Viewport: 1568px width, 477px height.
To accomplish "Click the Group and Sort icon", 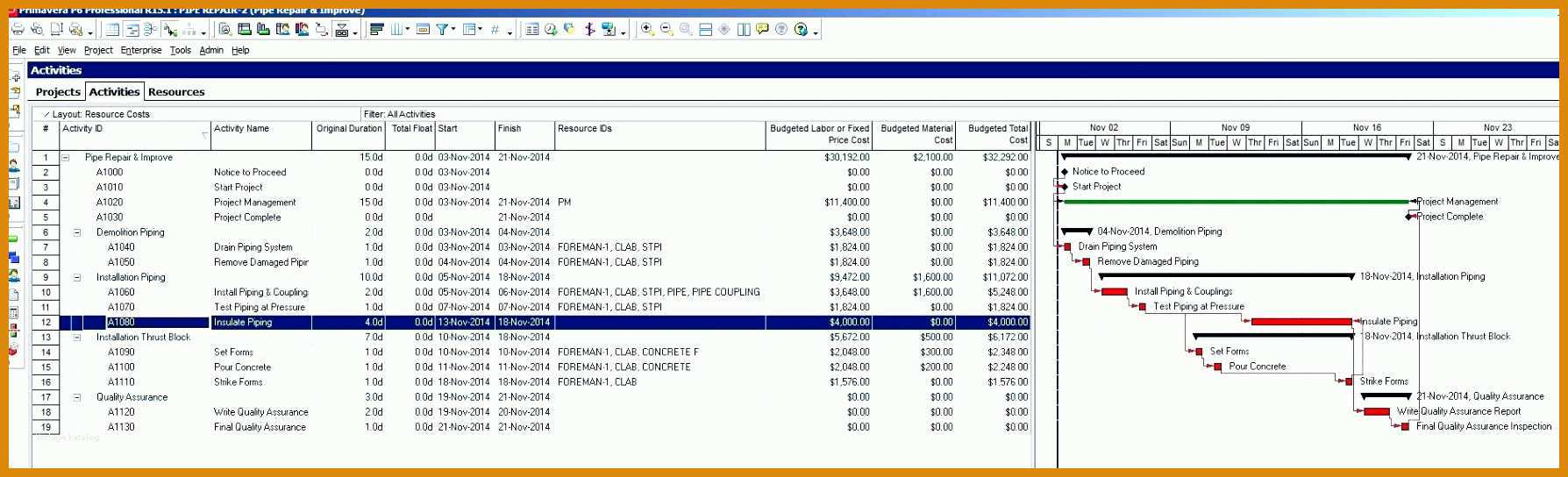I will click(469, 30).
